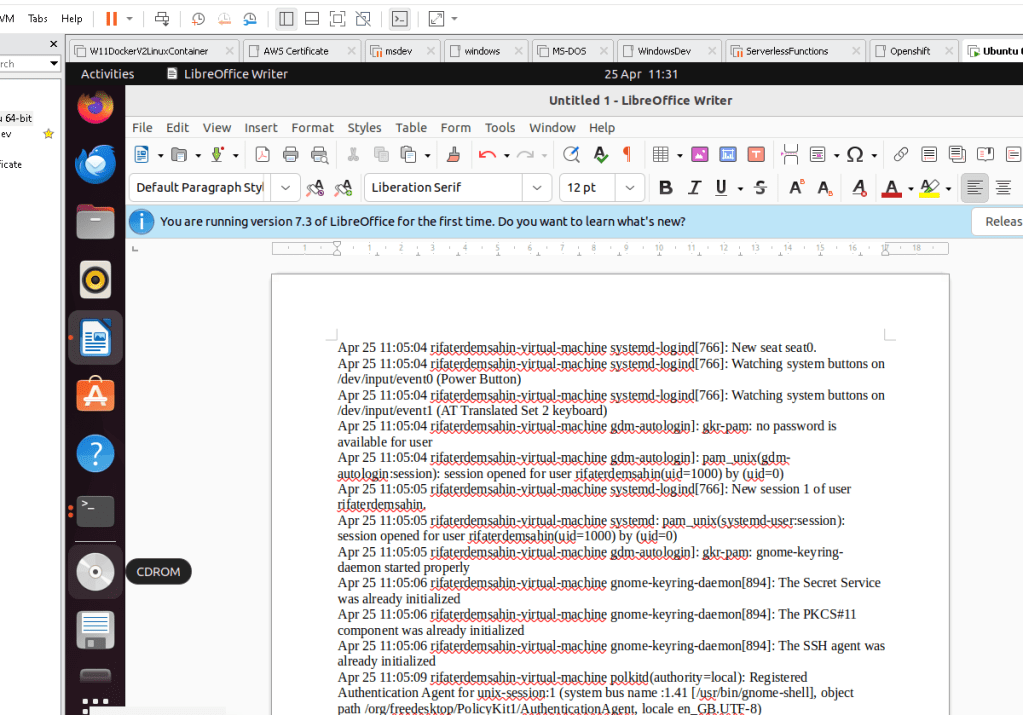Click the Paste clipboard icon

tap(408, 155)
